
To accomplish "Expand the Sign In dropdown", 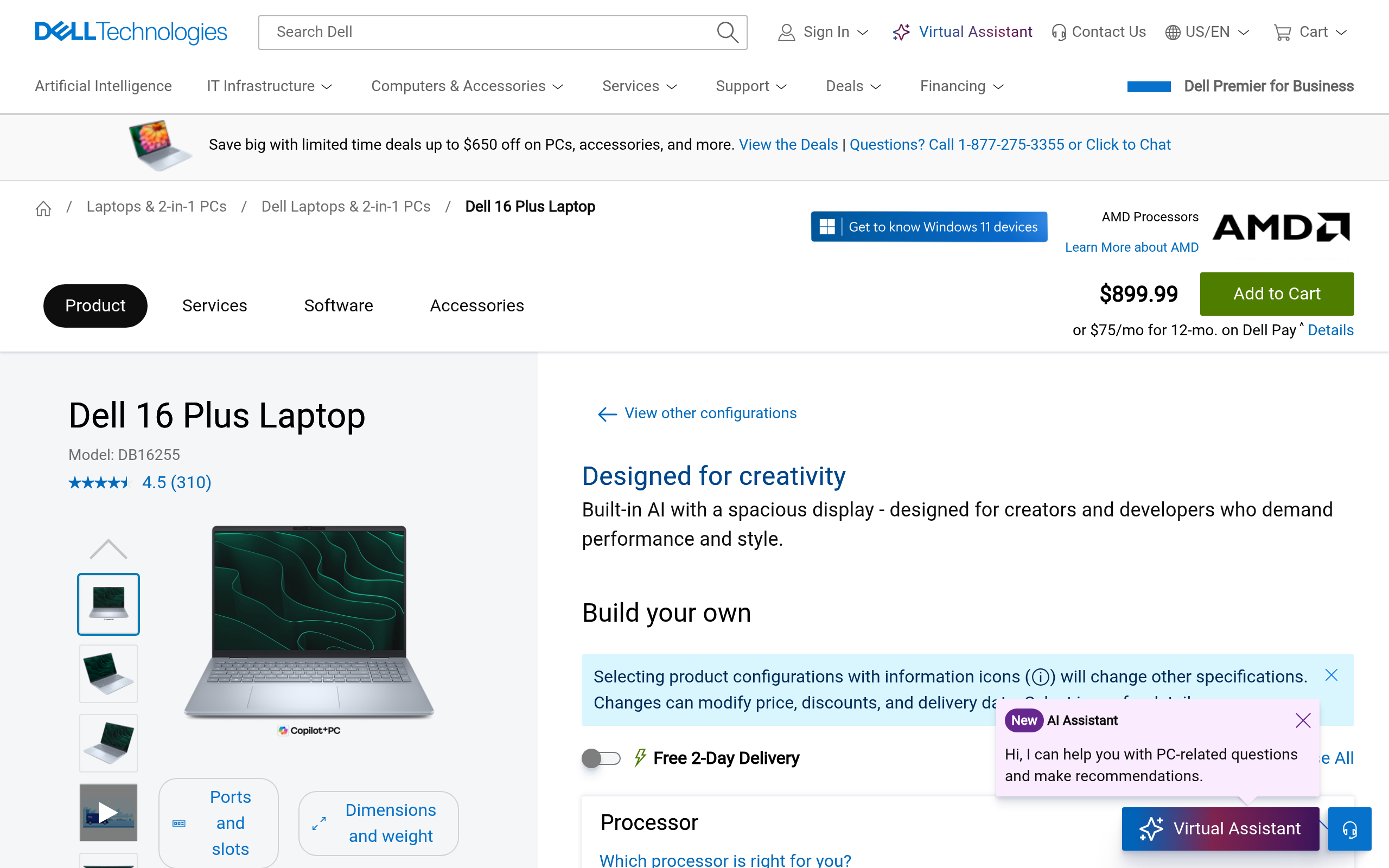I will 824,32.
